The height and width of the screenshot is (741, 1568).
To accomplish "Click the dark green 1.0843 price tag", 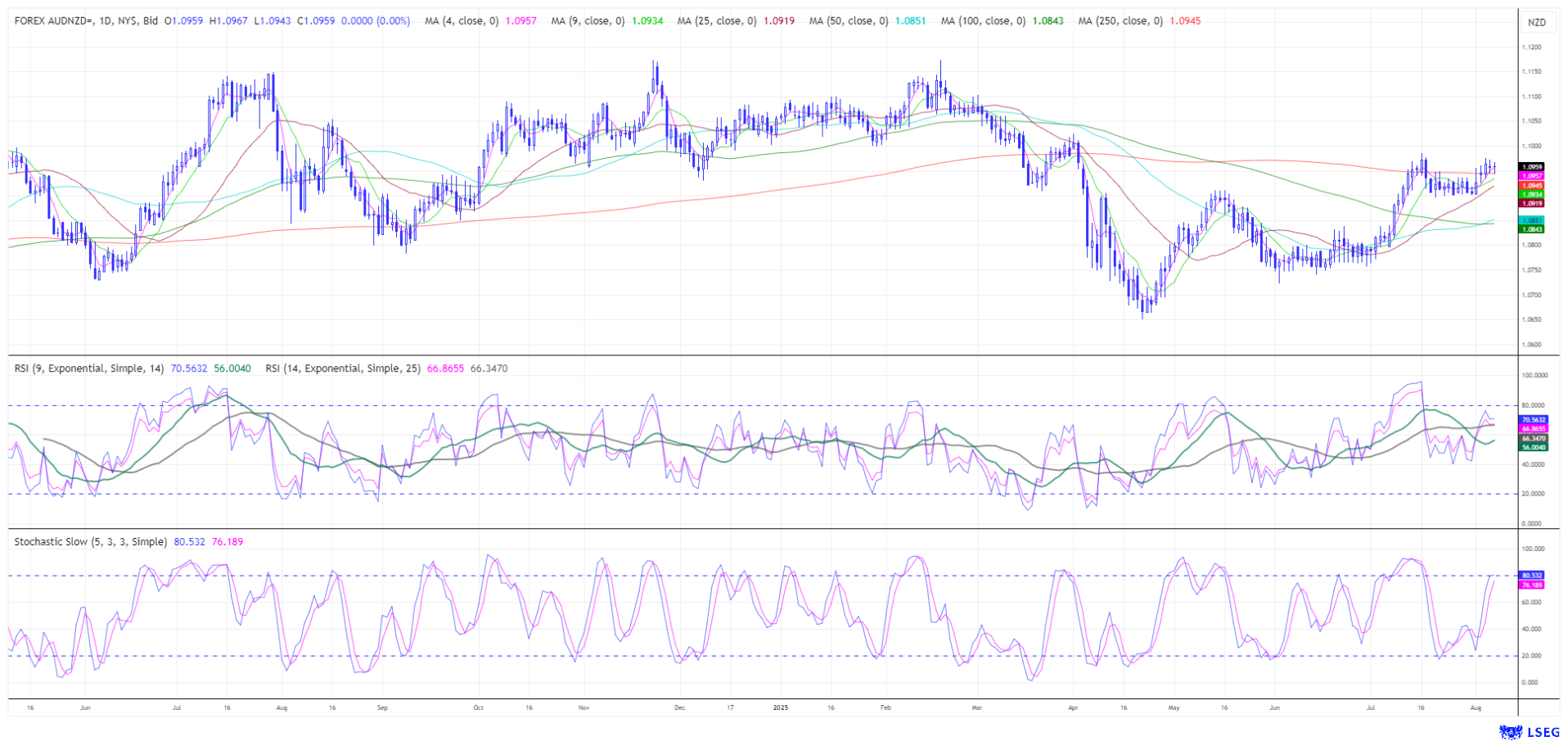I will point(1531,229).
